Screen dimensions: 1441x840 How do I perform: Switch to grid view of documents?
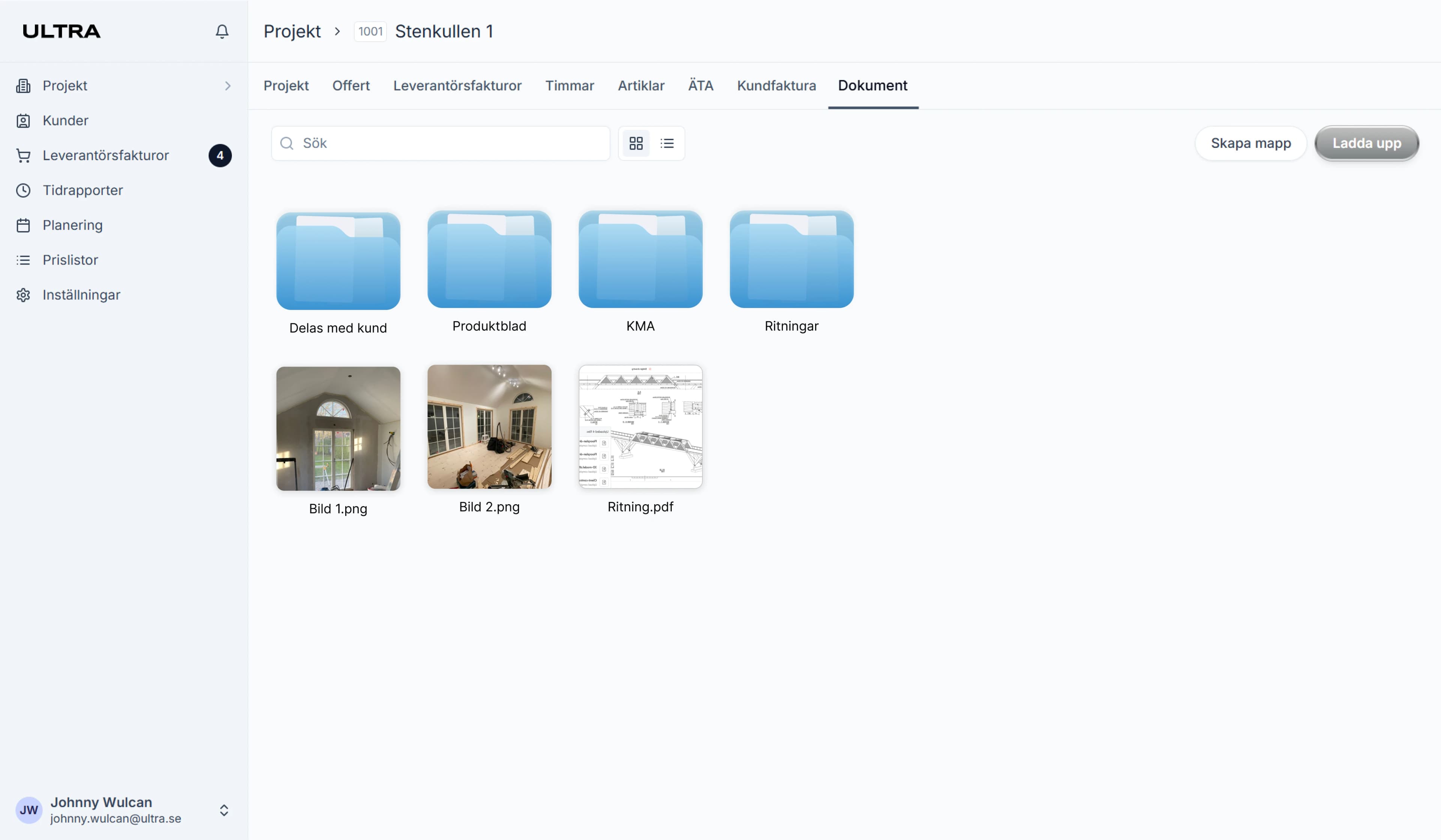pyautogui.click(x=636, y=143)
